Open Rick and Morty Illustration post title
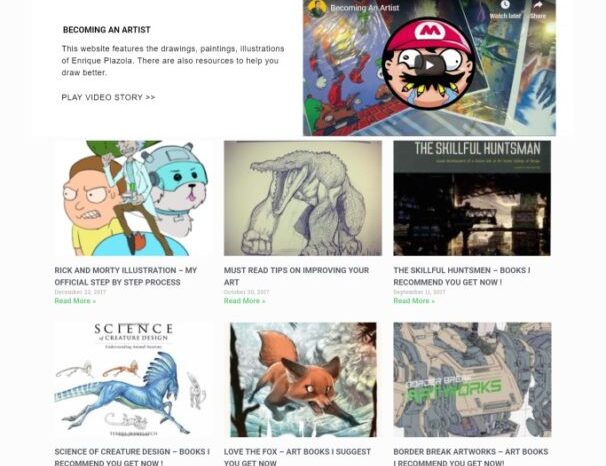Viewport: 606px width, 466px height. click(126, 276)
